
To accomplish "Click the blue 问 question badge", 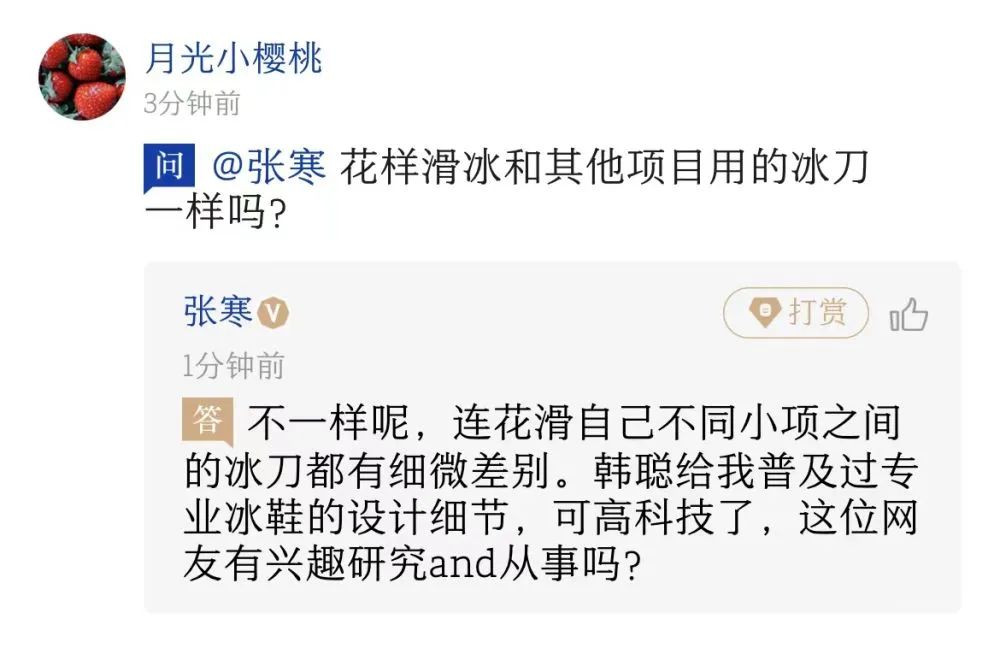I will (x=169, y=166).
